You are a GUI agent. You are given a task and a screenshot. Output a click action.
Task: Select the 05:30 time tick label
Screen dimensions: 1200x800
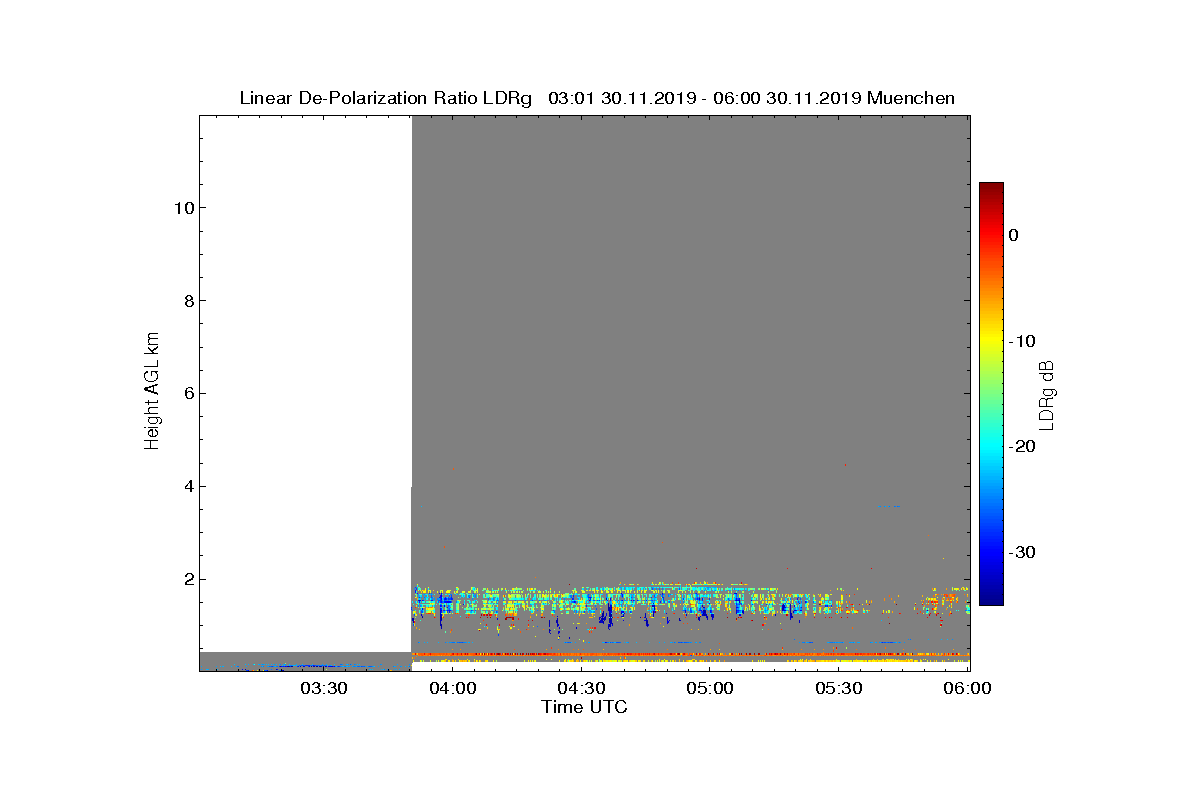click(841, 688)
